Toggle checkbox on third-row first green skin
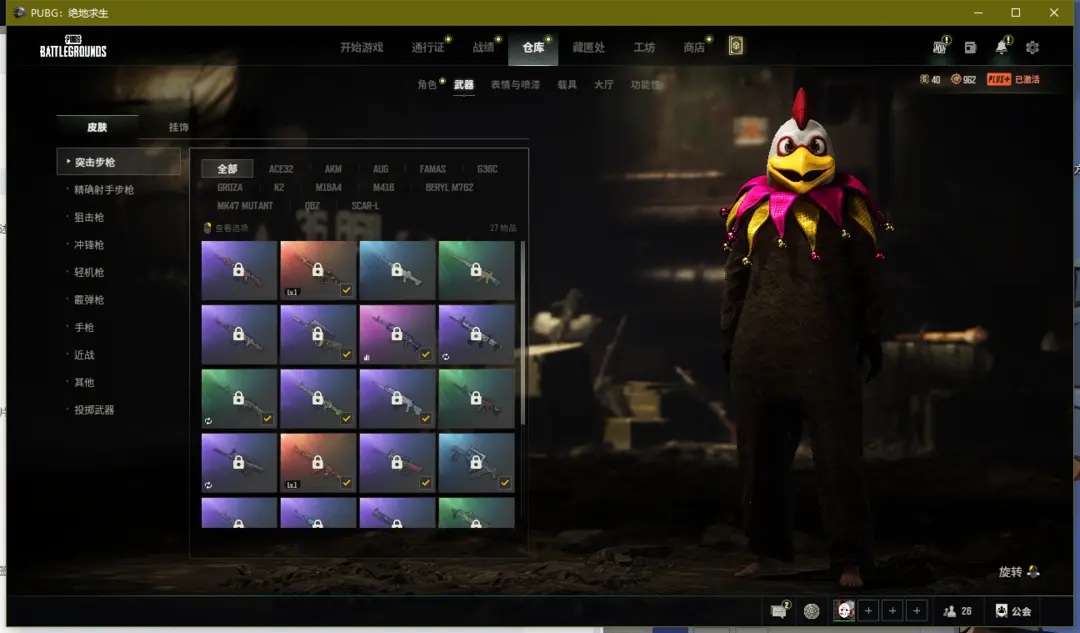This screenshot has height=633, width=1080. (x=267, y=419)
